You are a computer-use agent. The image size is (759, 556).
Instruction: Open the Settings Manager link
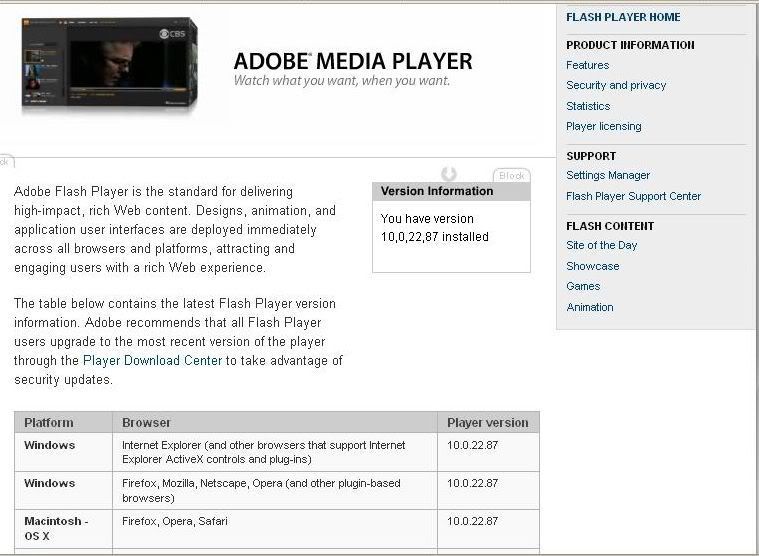click(608, 175)
